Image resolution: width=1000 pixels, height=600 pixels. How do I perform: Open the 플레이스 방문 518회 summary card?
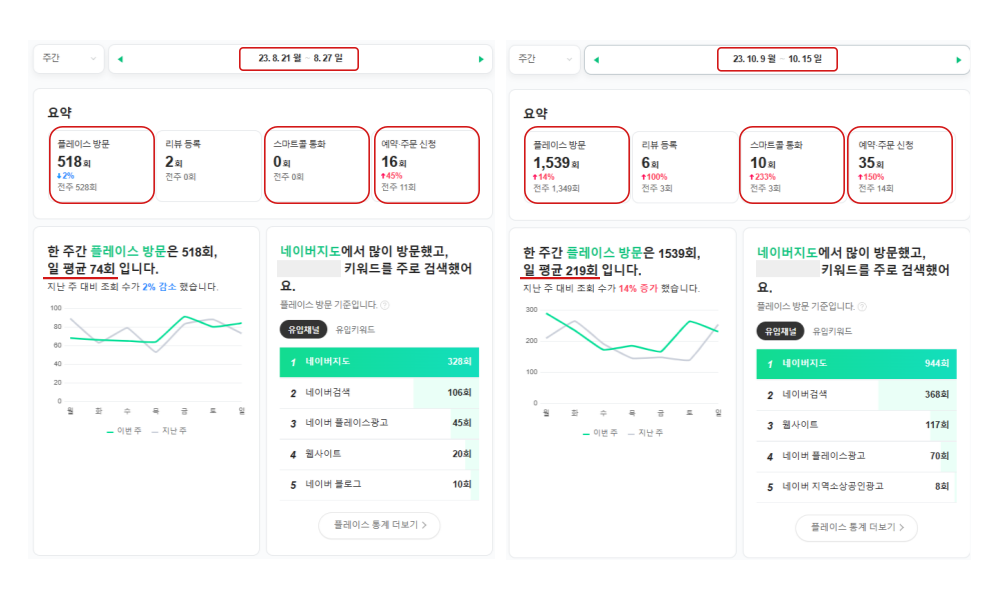pos(100,164)
